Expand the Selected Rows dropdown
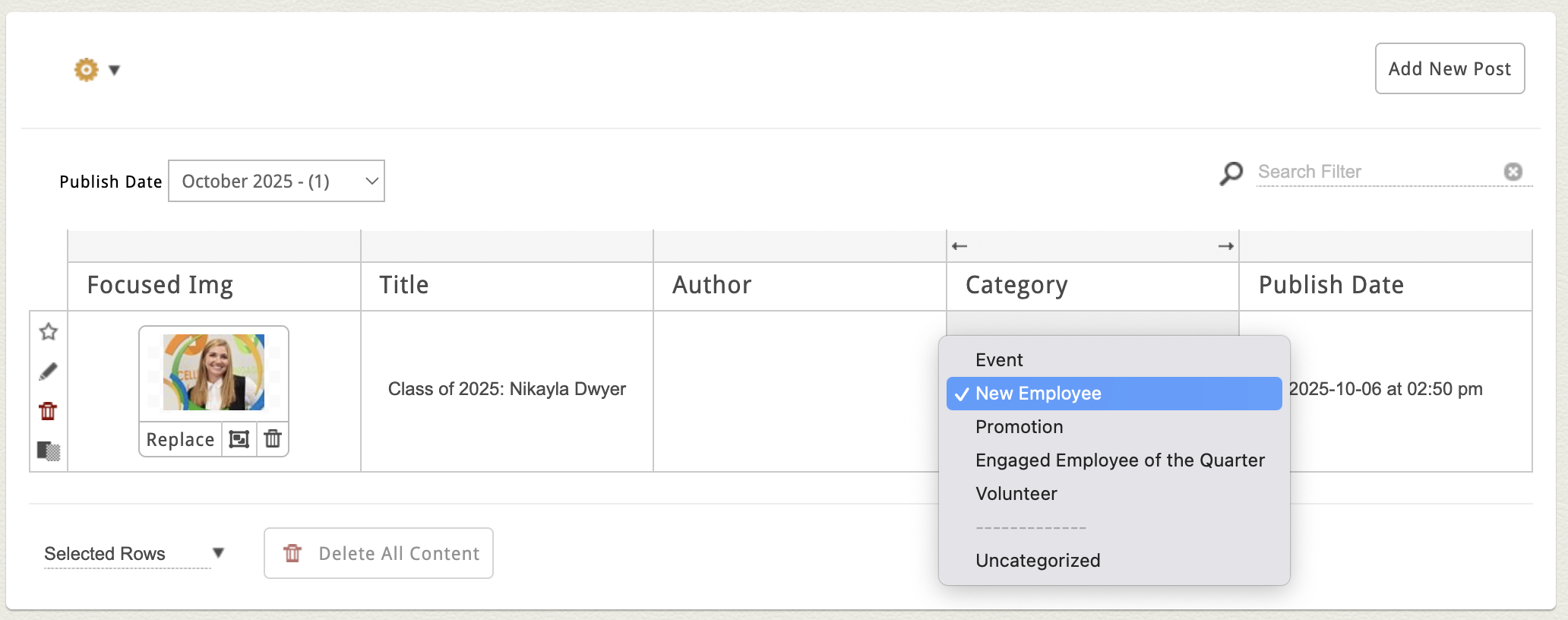 tap(218, 553)
